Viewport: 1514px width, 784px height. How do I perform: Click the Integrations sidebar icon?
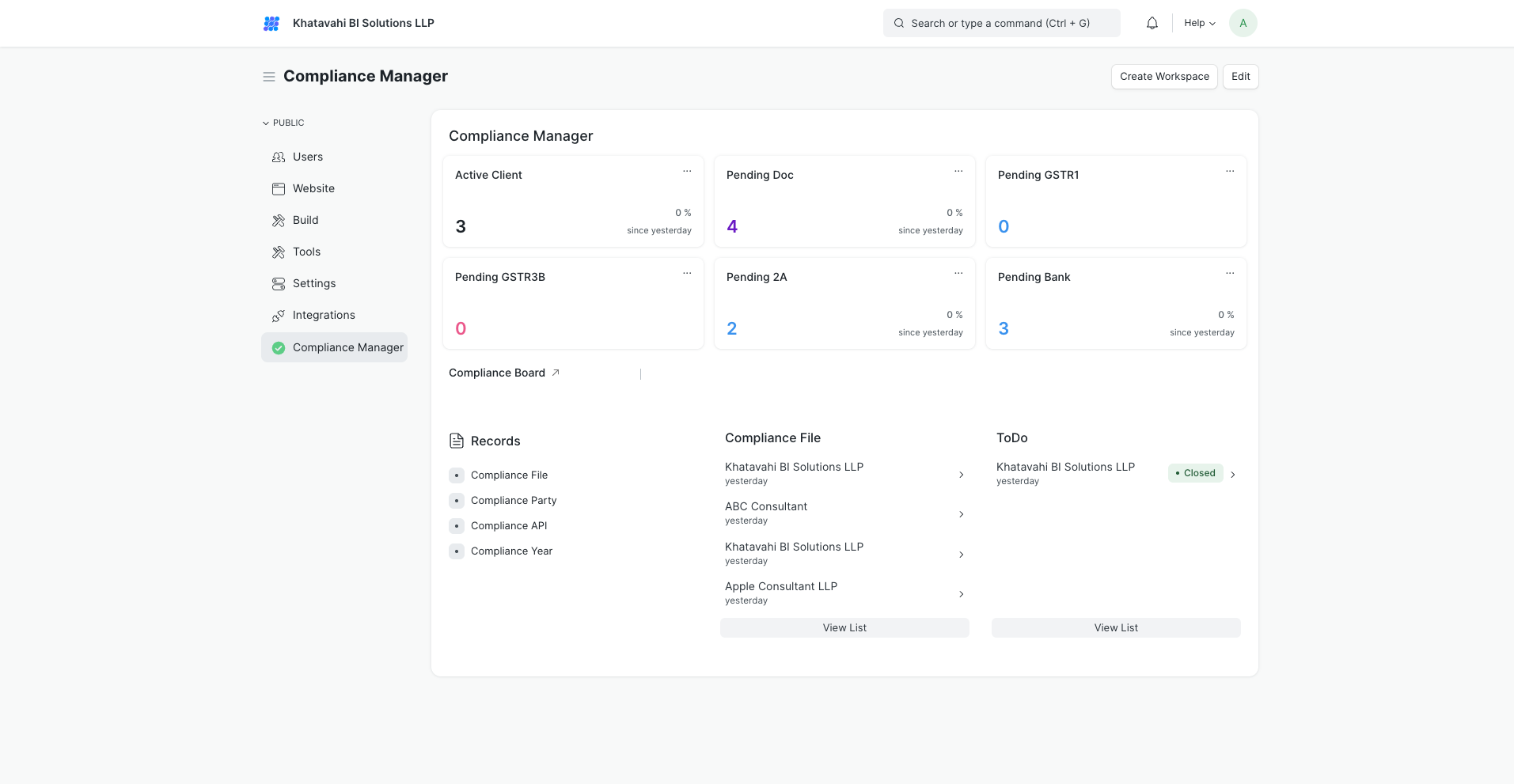pos(279,316)
